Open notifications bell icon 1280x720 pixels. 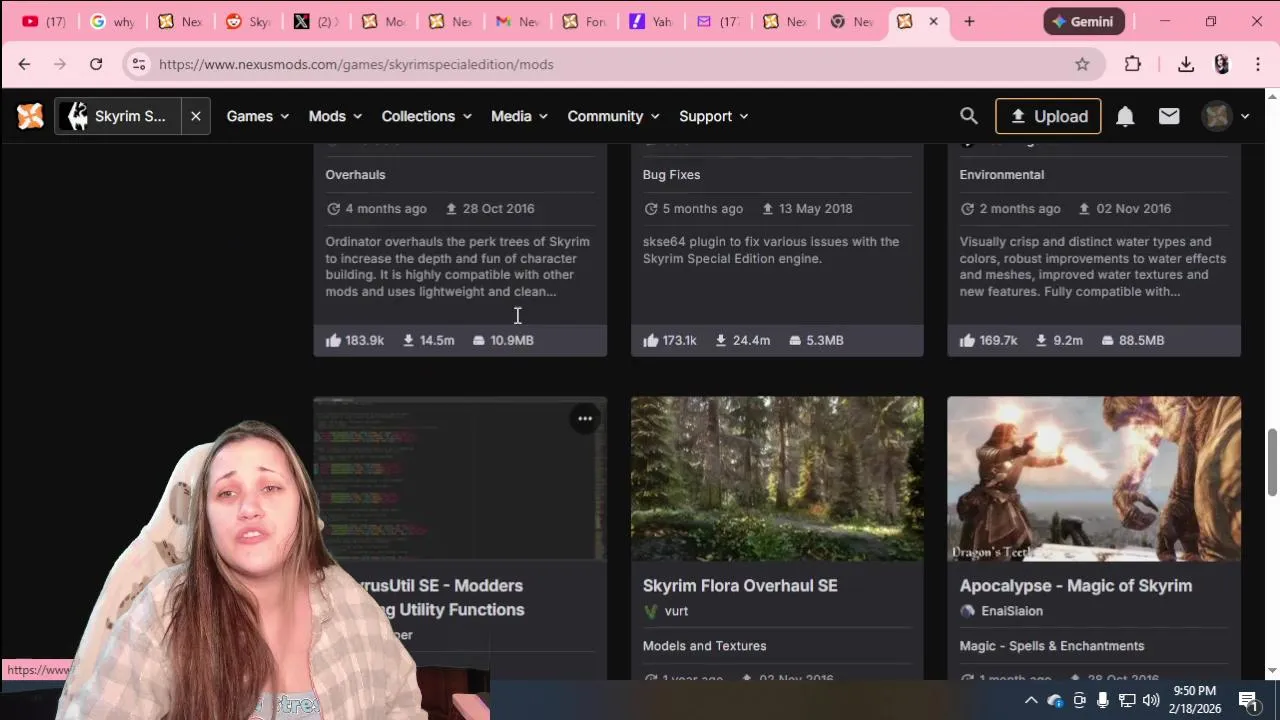click(1125, 116)
